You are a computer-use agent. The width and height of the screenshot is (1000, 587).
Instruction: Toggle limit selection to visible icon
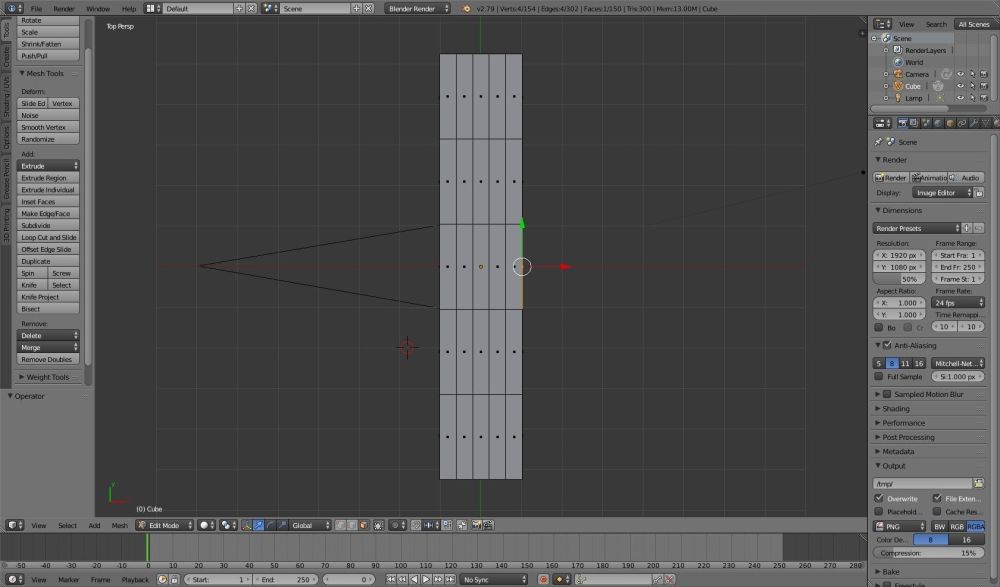[379, 525]
